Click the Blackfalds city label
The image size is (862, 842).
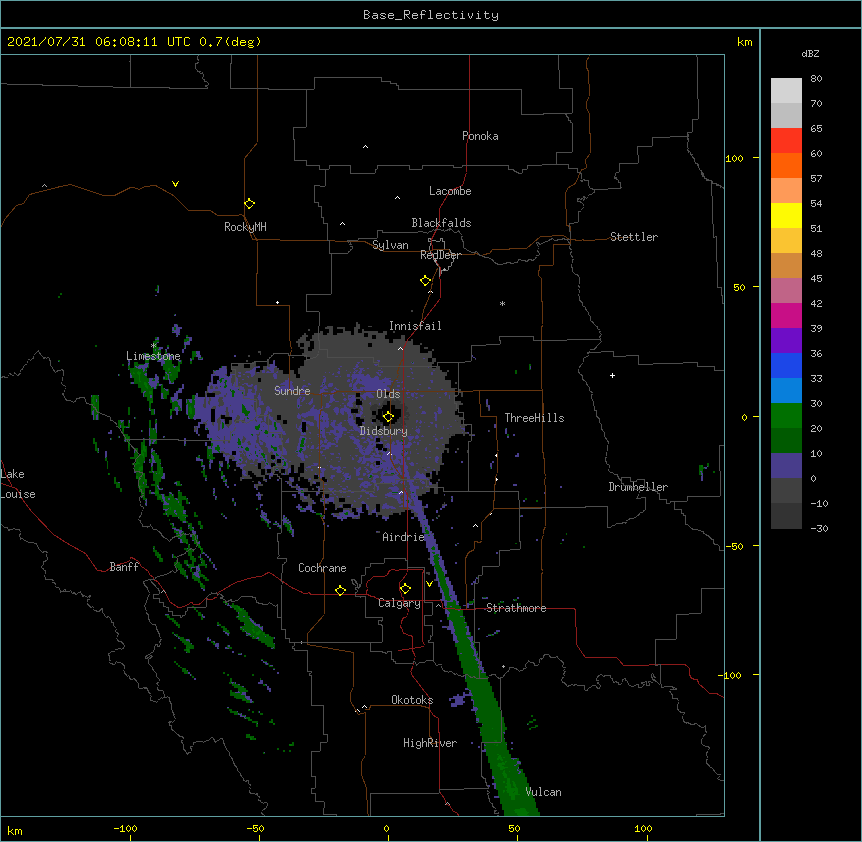(x=441, y=223)
